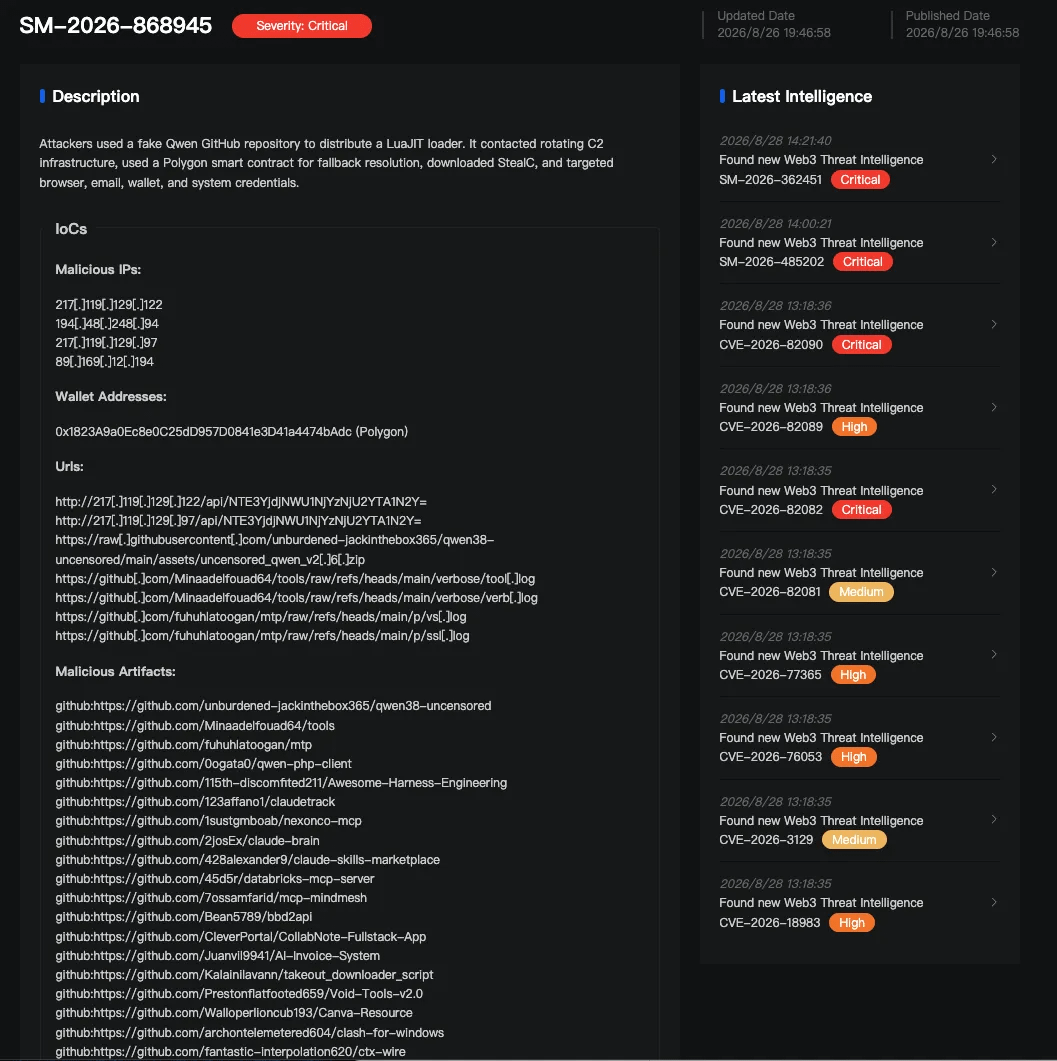Select the SM-2026-362451 identifier text
Screen dimensions: 1057x1061
tap(770, 180)
